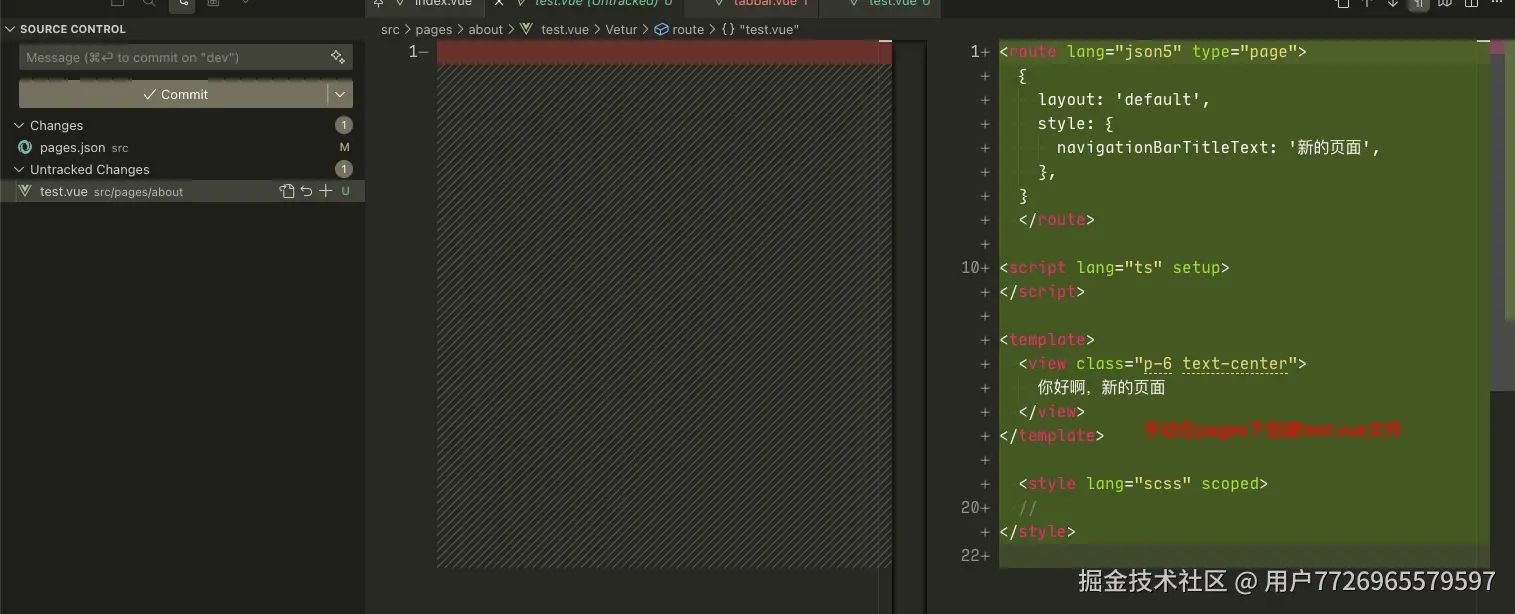Select test.vue in the Untracked Changes list

click(x=182, y=191)
